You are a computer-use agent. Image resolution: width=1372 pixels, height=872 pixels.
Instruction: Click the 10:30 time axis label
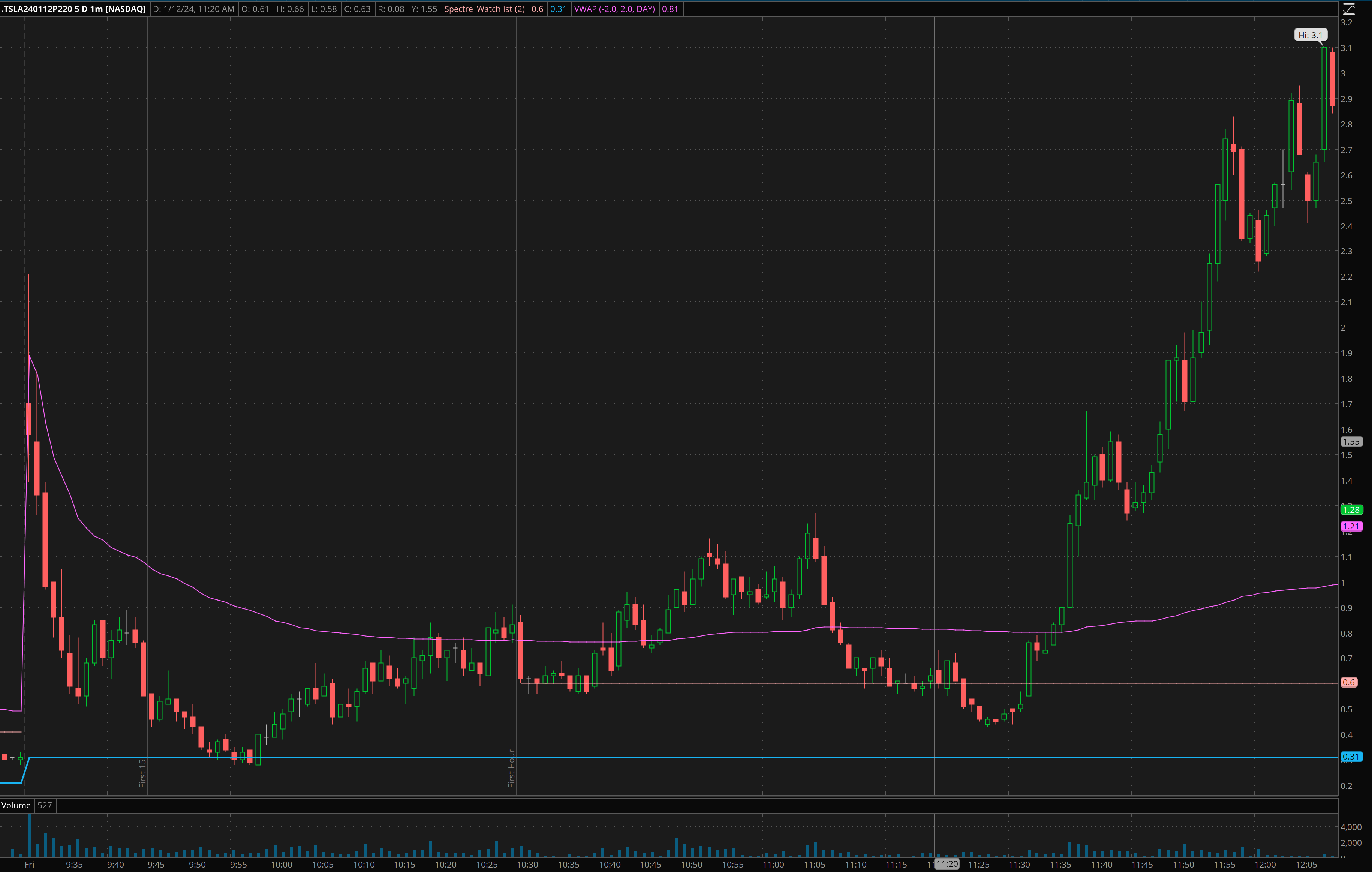coord(527,865)
